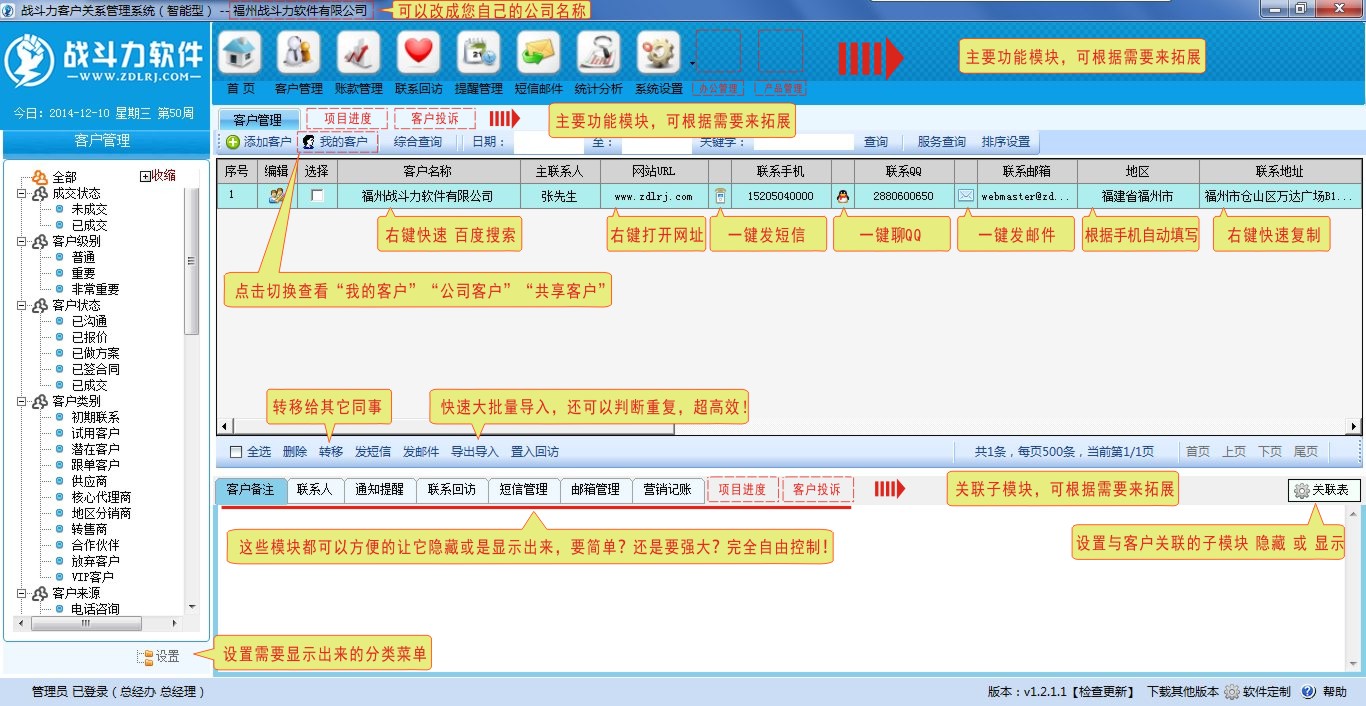Image resolution: width=1366 pixels, height=706 pixels.
Task: Click 导出导入 export import link
Action: 474,452
